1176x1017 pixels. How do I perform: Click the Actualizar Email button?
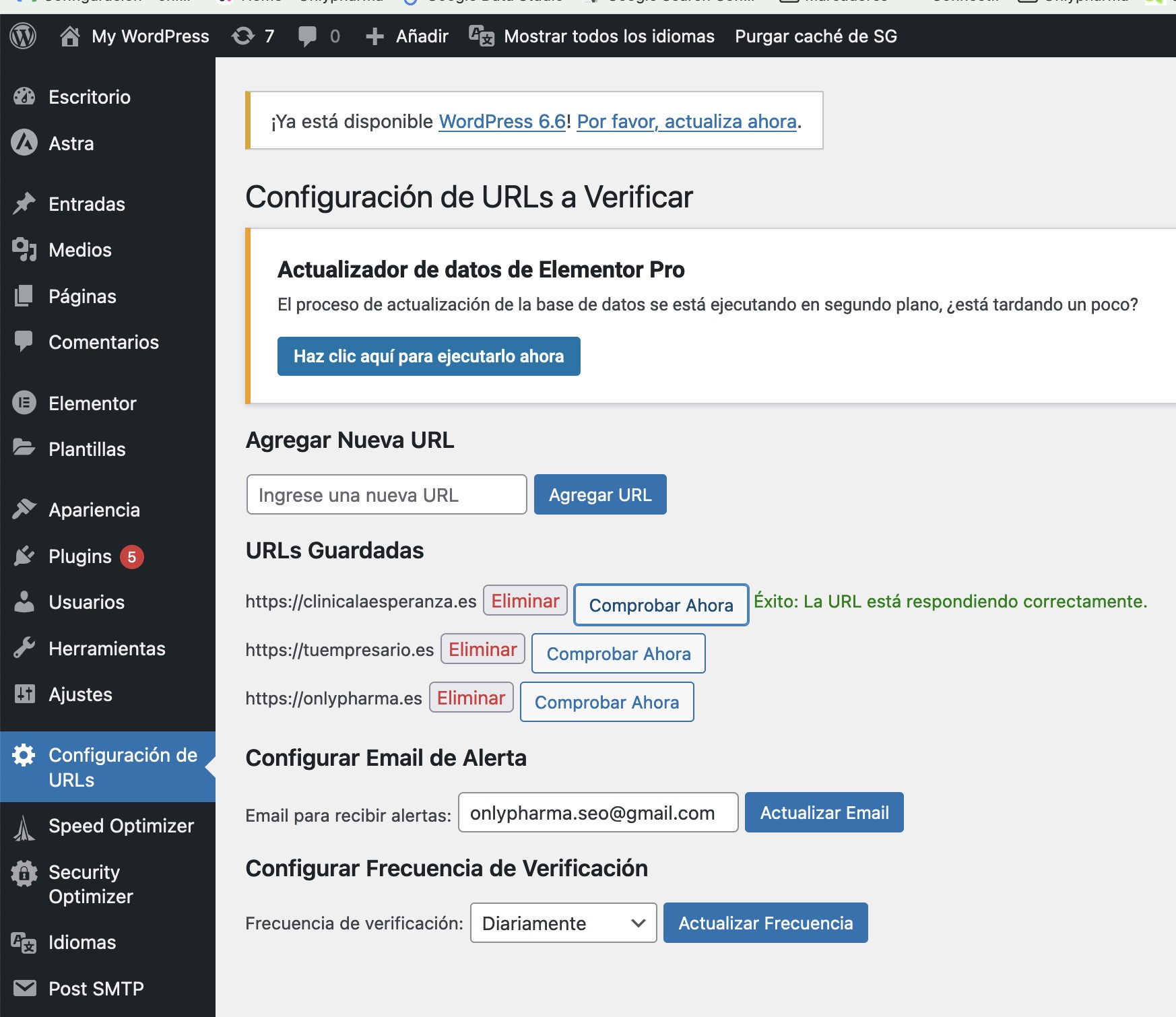824,812
